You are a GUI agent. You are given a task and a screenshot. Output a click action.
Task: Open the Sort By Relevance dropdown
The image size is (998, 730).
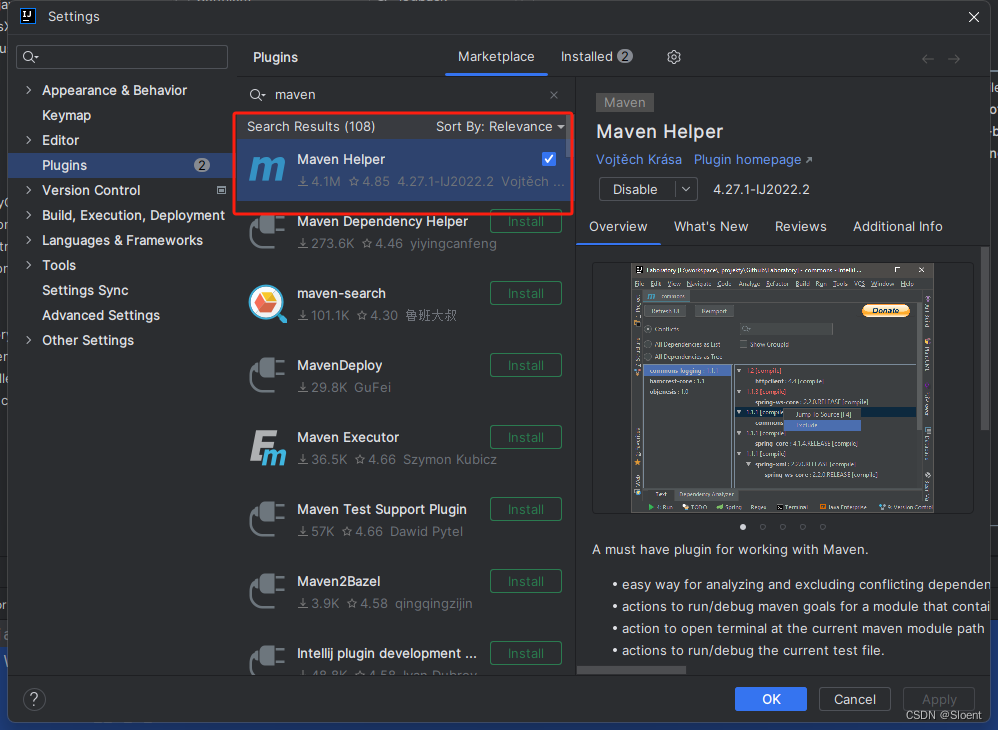[x=500, y=127]
